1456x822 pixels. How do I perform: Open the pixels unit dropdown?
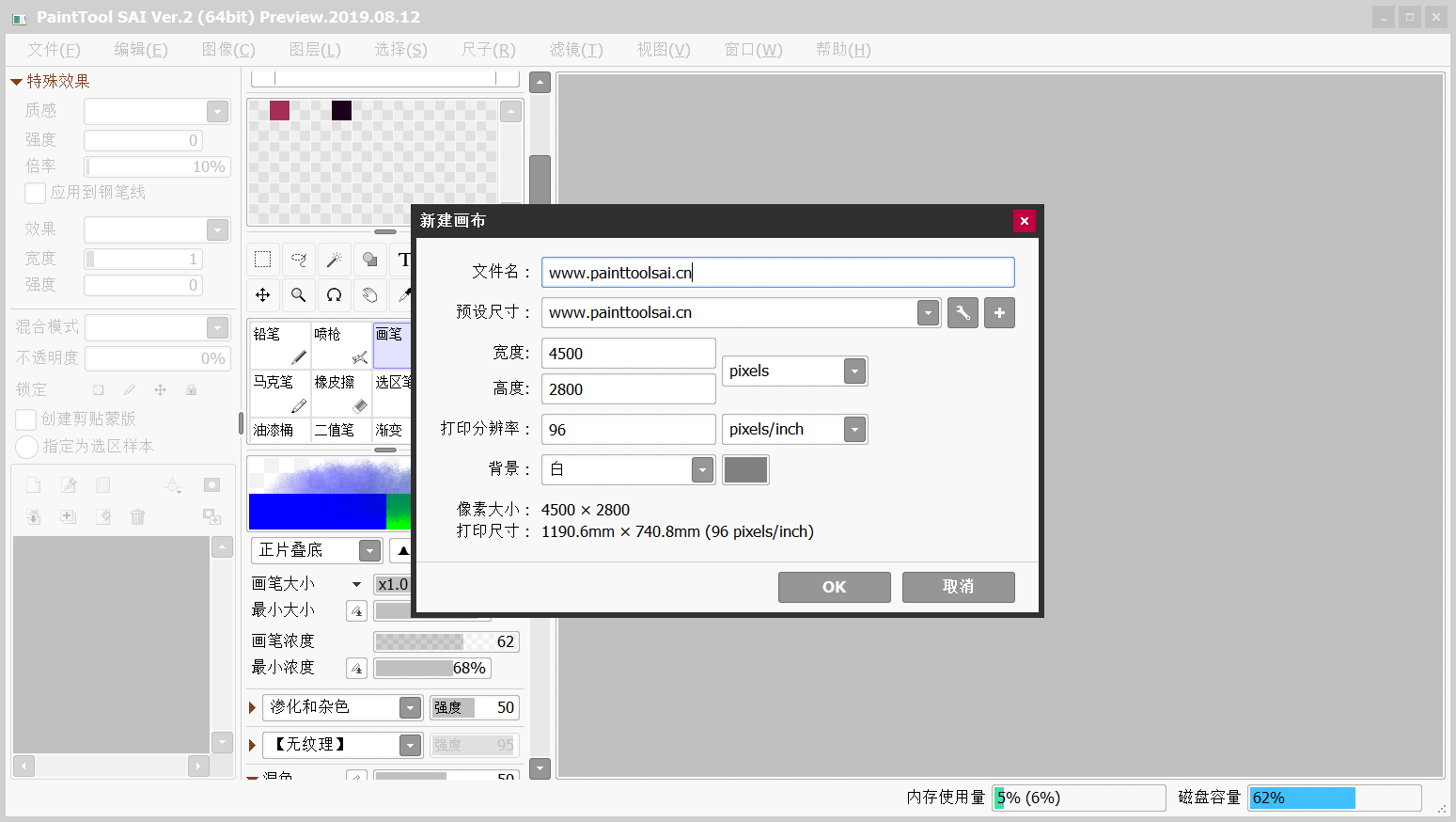[854, 371]
